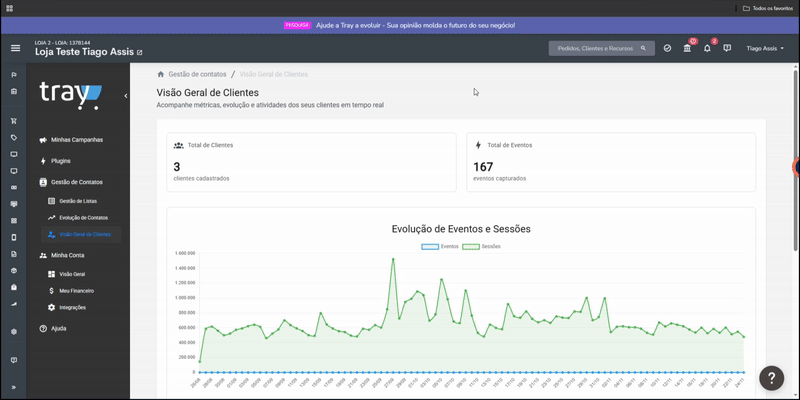Click the round question mark help button
Image resolution: width=800 pixels, height=400 pixels.
pyautogui.click(x=771, y=378)
